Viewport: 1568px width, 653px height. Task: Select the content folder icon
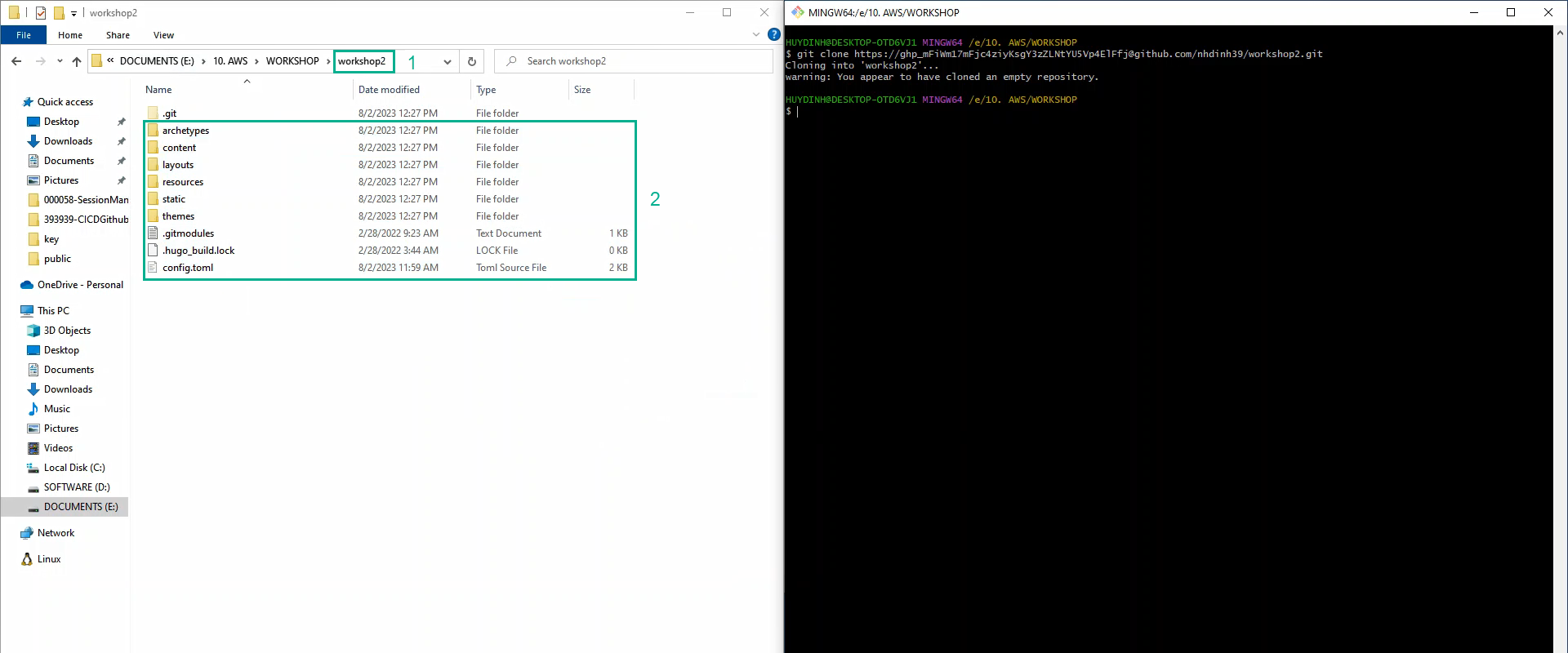coord(153,148)
